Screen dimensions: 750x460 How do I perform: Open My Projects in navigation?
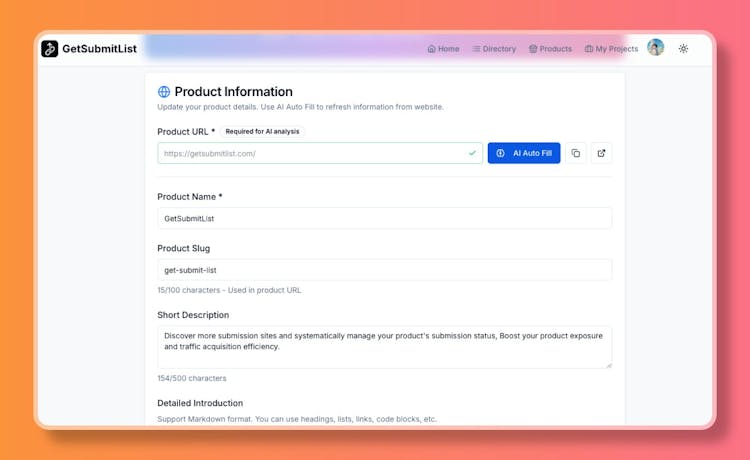tap(611, 48)
